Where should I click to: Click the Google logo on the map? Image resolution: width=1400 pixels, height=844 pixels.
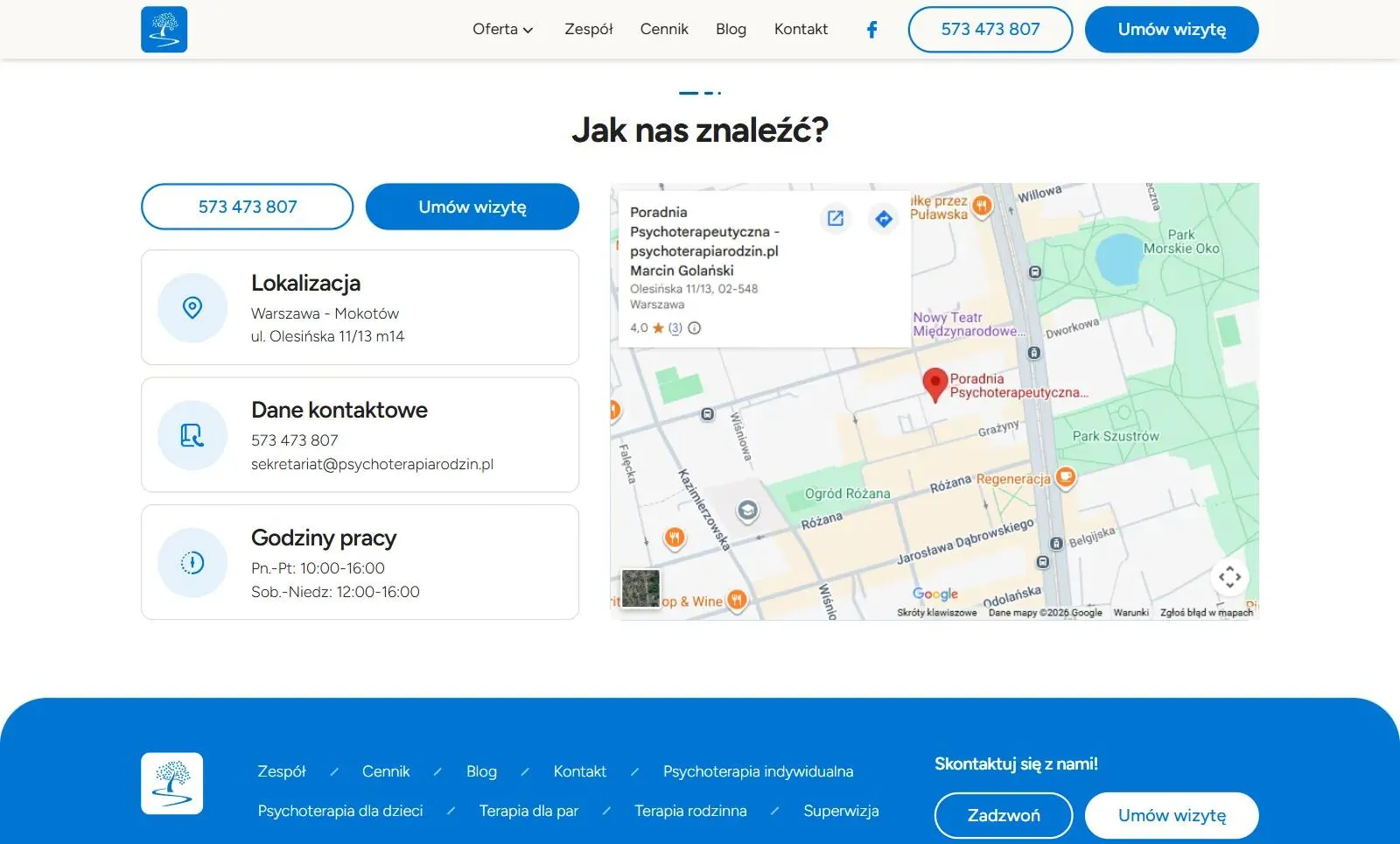[935, 594]
